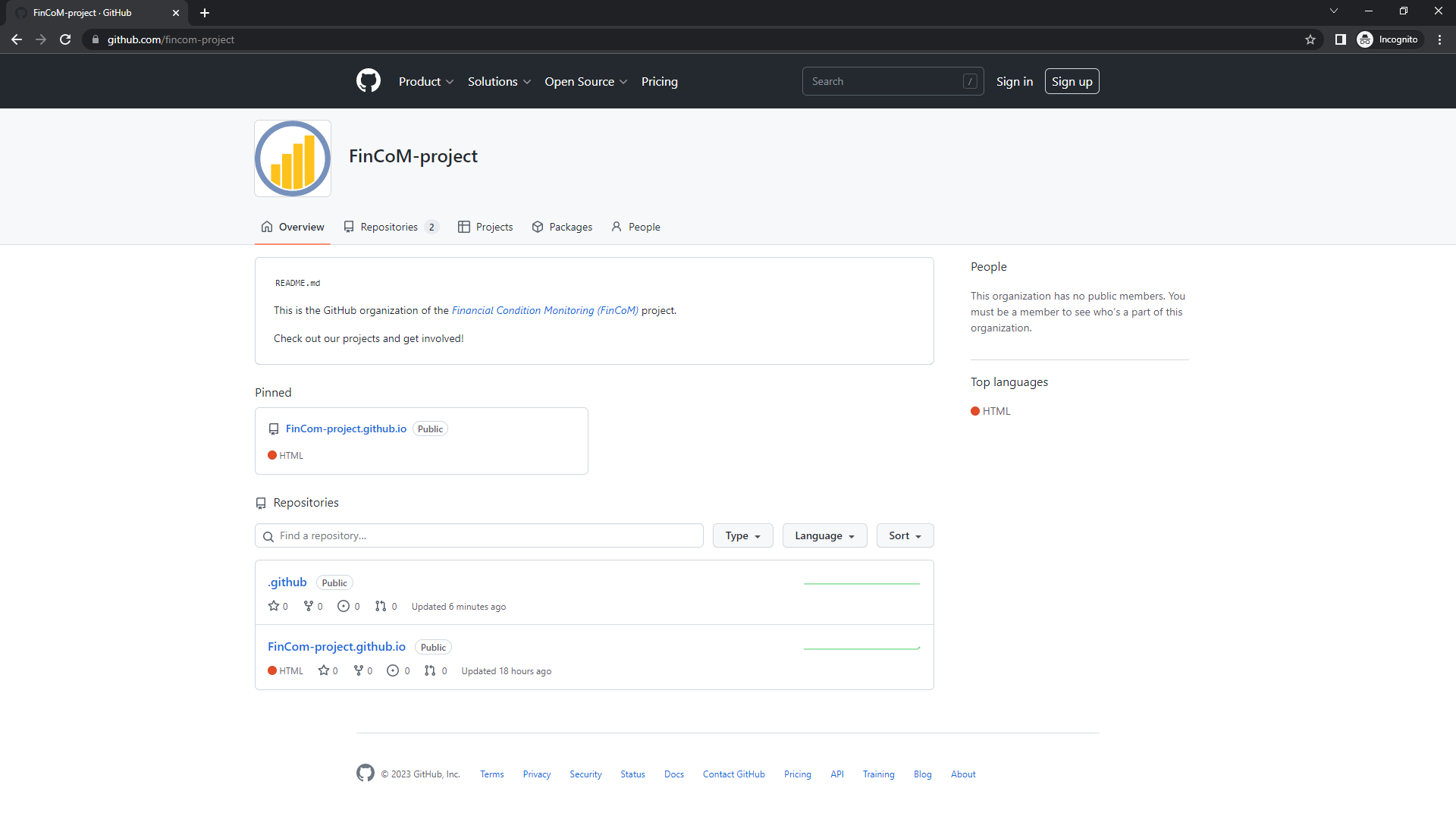Expand the Product menu

click(426, 81)
